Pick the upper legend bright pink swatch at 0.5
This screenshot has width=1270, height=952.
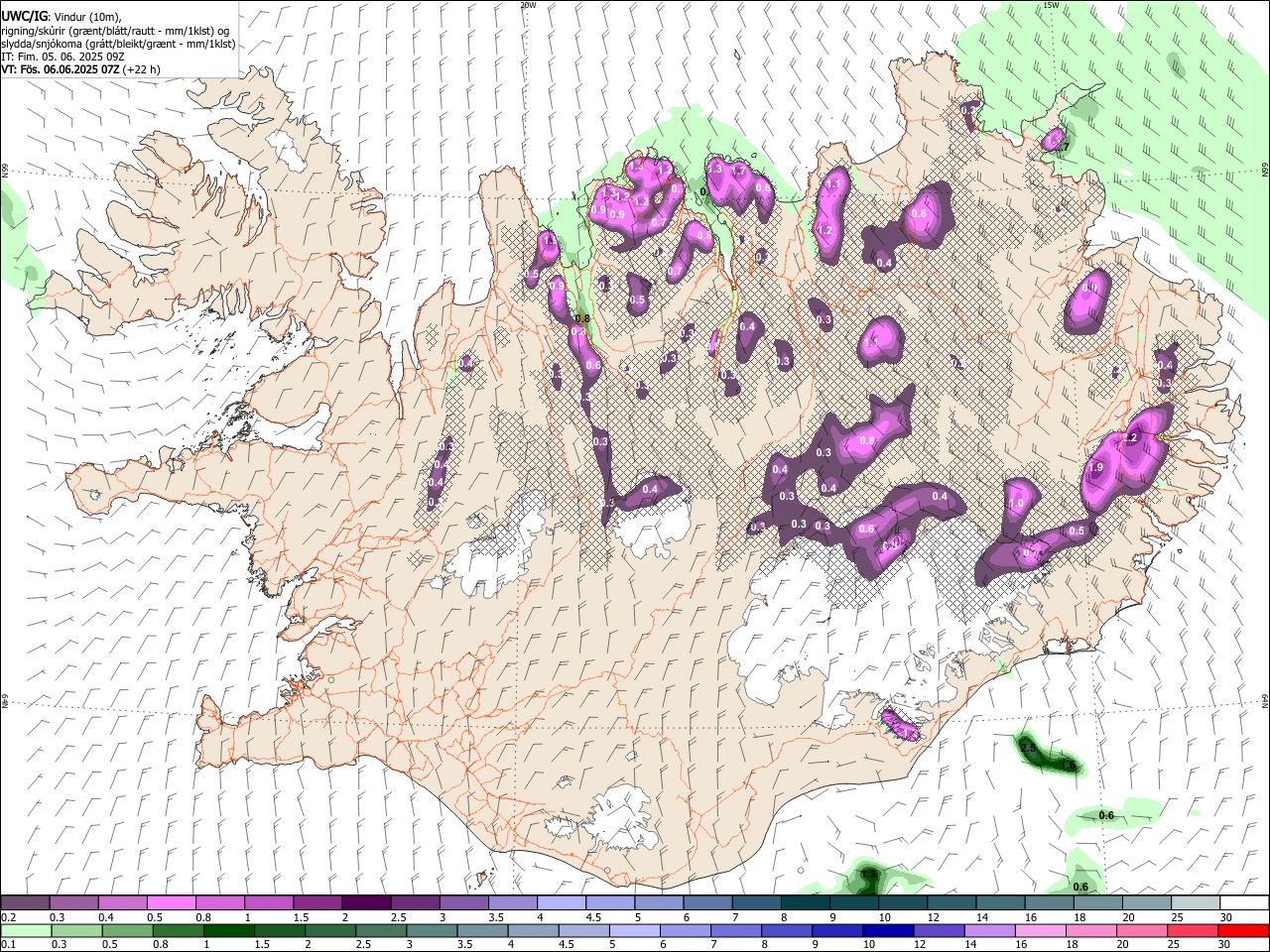171,902
